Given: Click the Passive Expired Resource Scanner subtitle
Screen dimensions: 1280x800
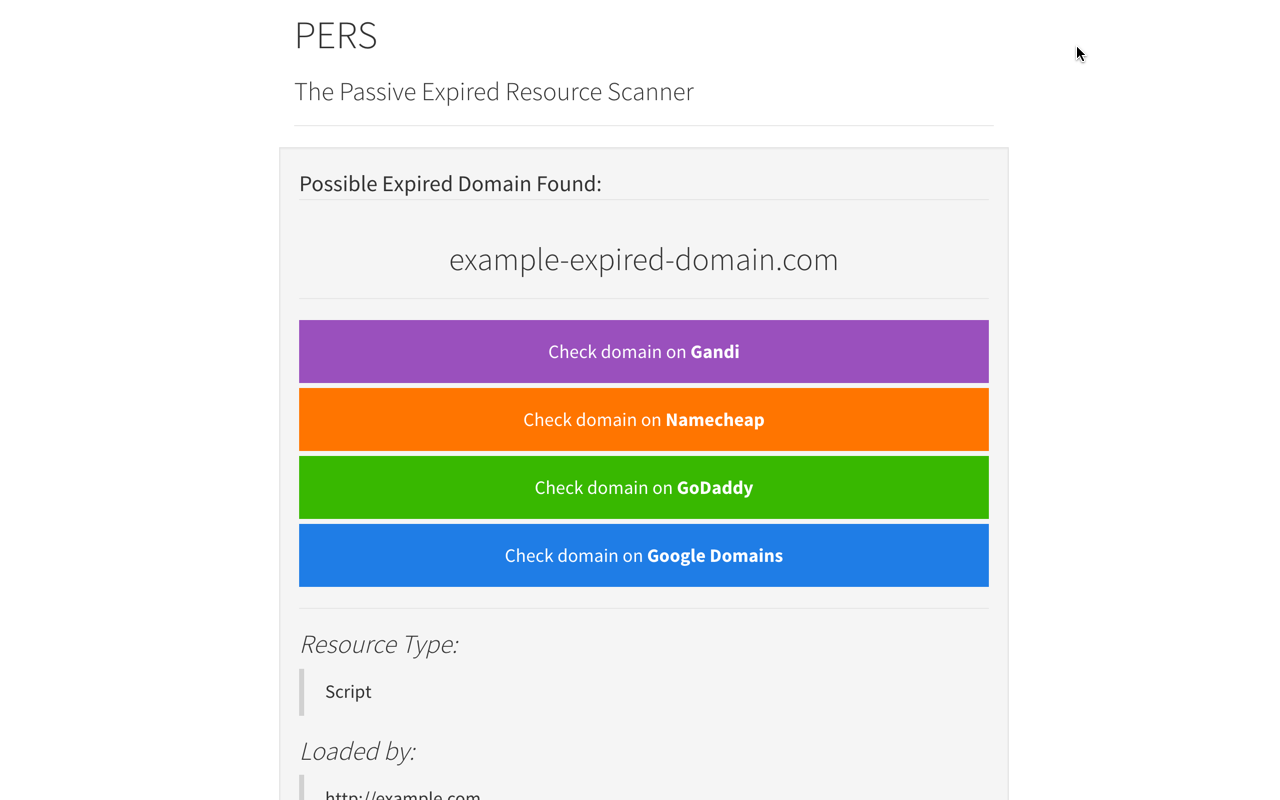Looking at the screenshot, I should [x=494, y=91].
